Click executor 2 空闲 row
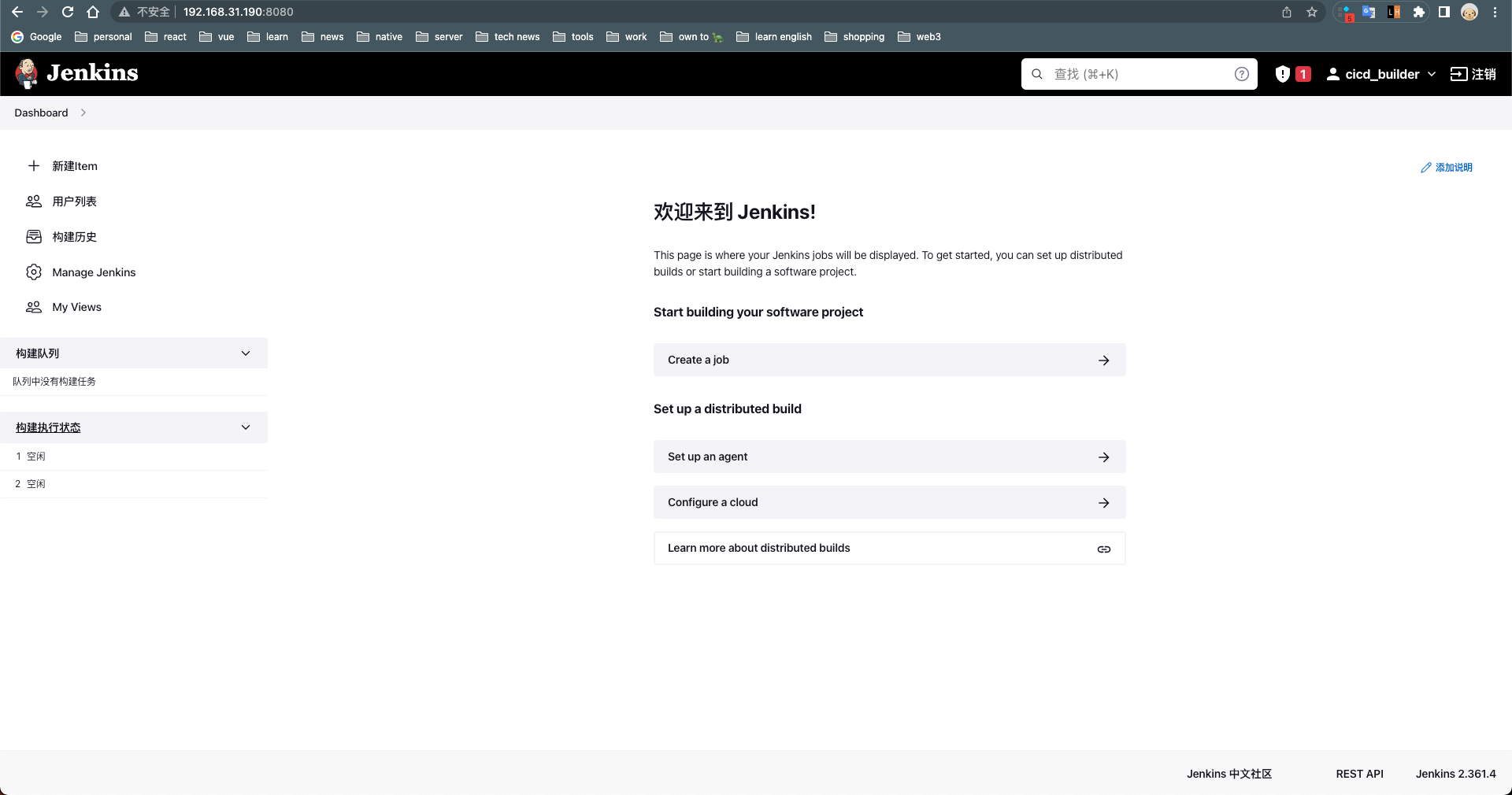The image size is (1512, 795). [x=134, y=484]
